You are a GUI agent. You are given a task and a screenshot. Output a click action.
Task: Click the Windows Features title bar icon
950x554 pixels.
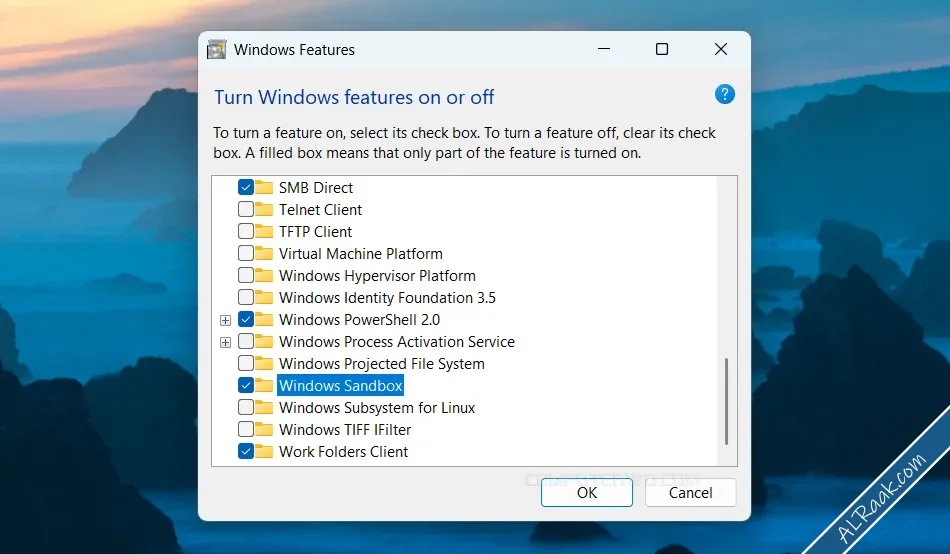[x=216, y=50]
